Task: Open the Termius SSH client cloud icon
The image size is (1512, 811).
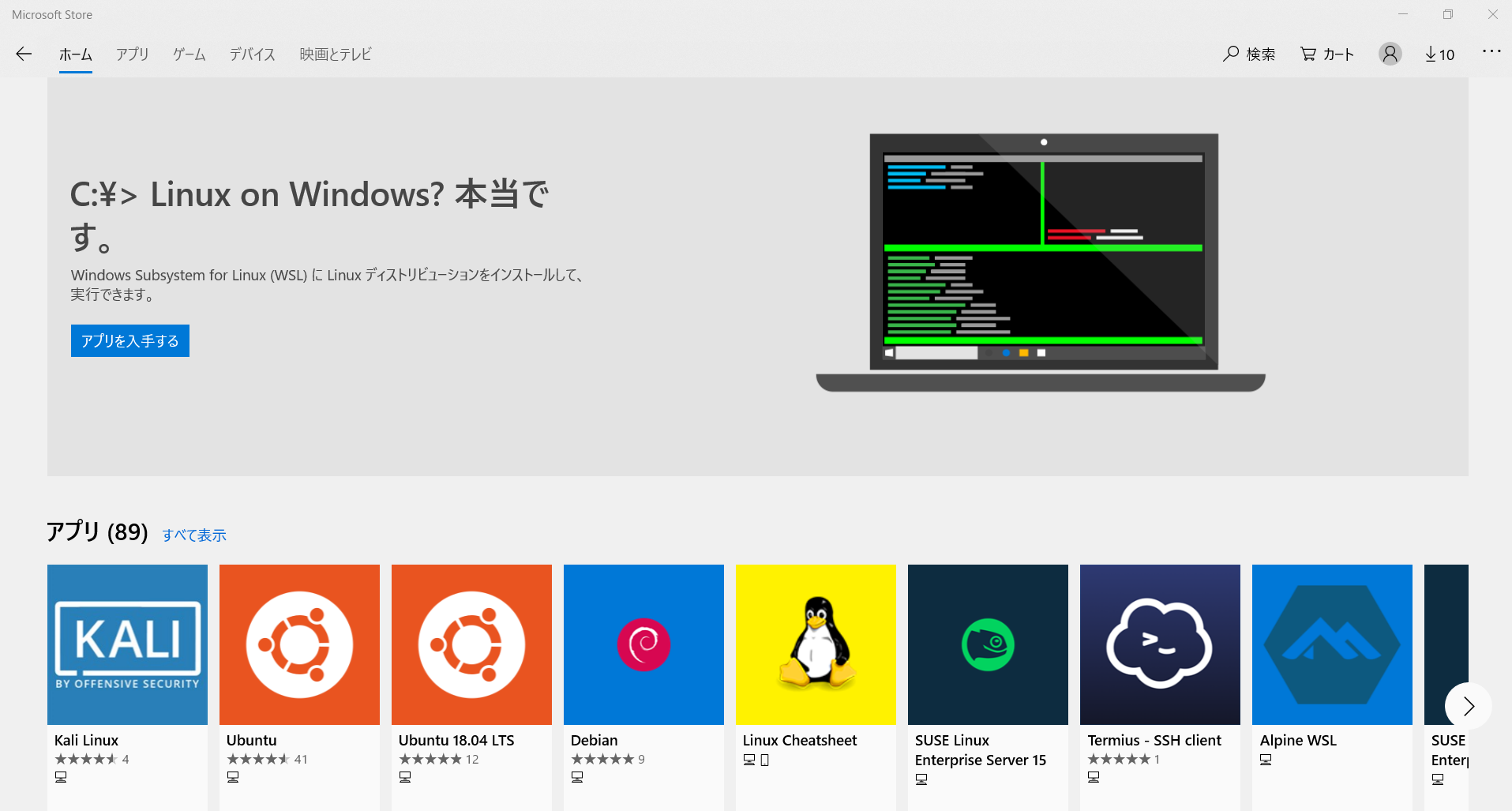Action: point(1160,644)
